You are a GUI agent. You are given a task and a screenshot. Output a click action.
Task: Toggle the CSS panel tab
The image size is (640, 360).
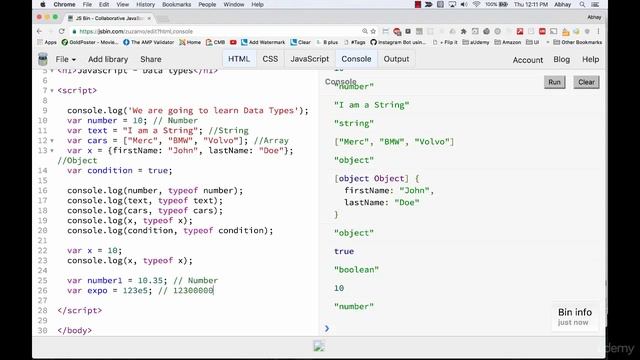270,59
